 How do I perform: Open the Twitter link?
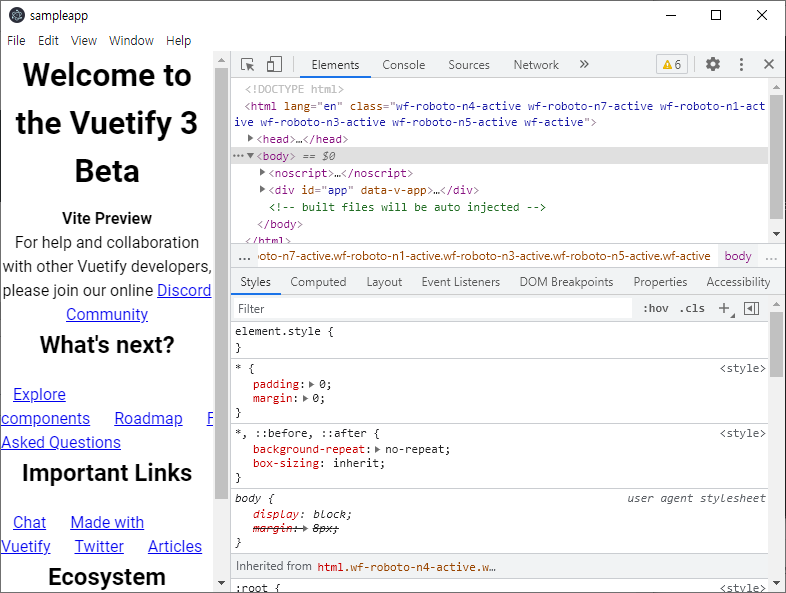point(99,546)
